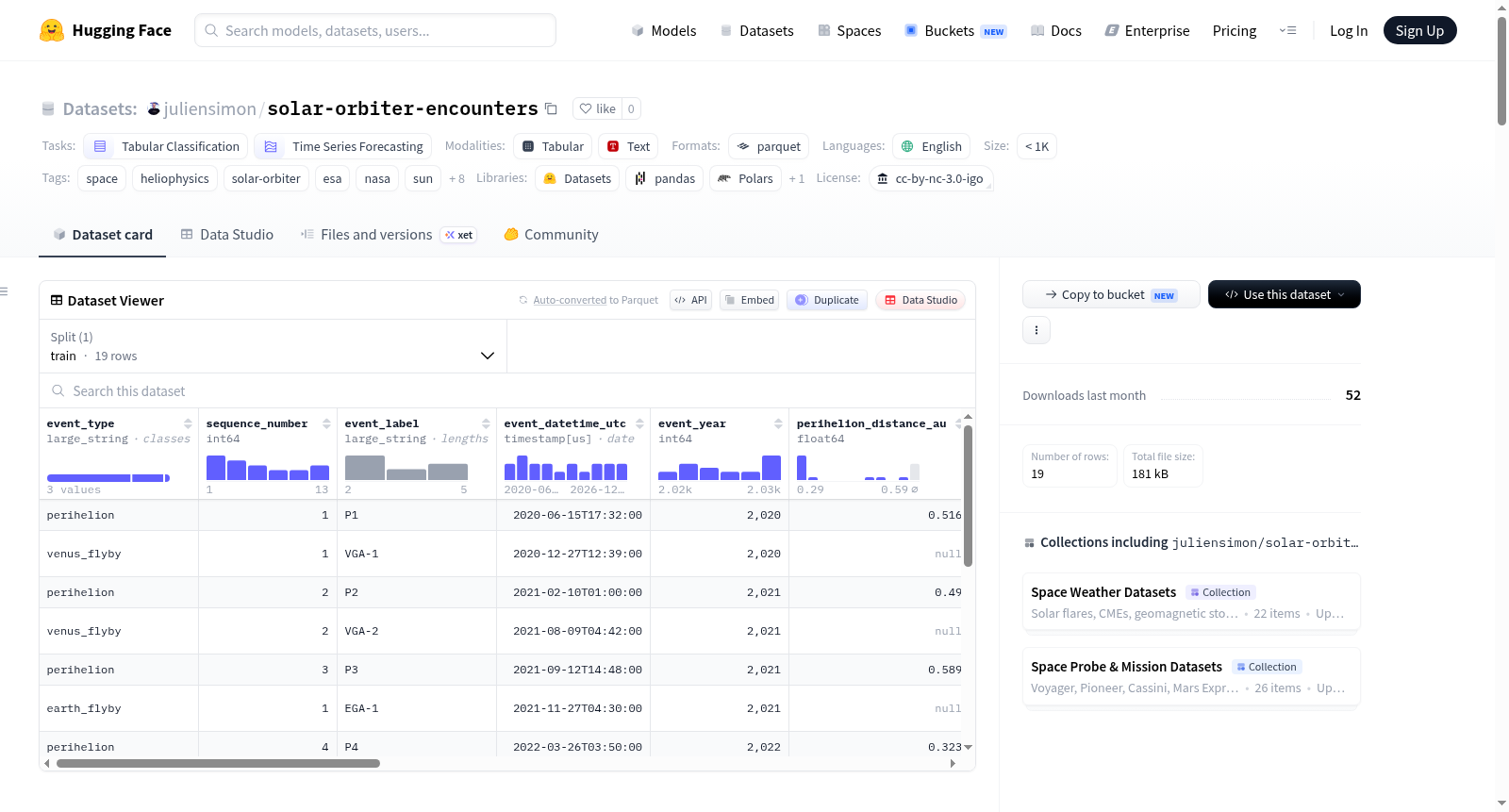The height and width of the screenshot is (812, 1509).
Task: Select the Polars library tag
Action: click(x=745, y=178)
